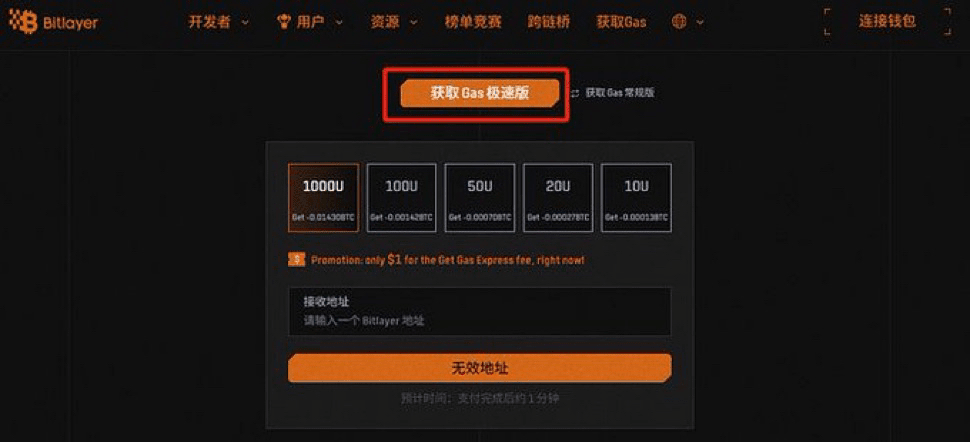Screen dimensions: 970x442
Task: Click the 连接钱包 connect wallet button
Action: (888, 21)
